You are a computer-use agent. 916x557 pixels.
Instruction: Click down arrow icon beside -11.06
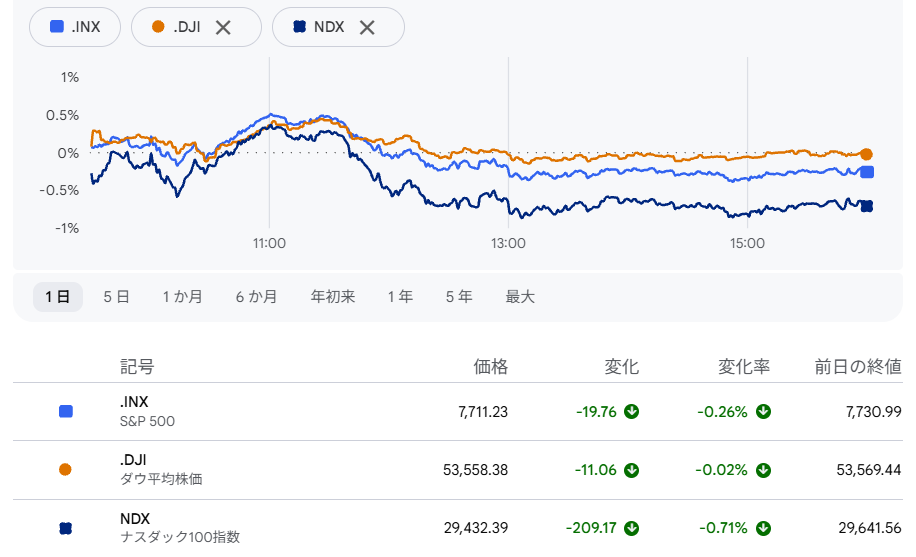632,470
